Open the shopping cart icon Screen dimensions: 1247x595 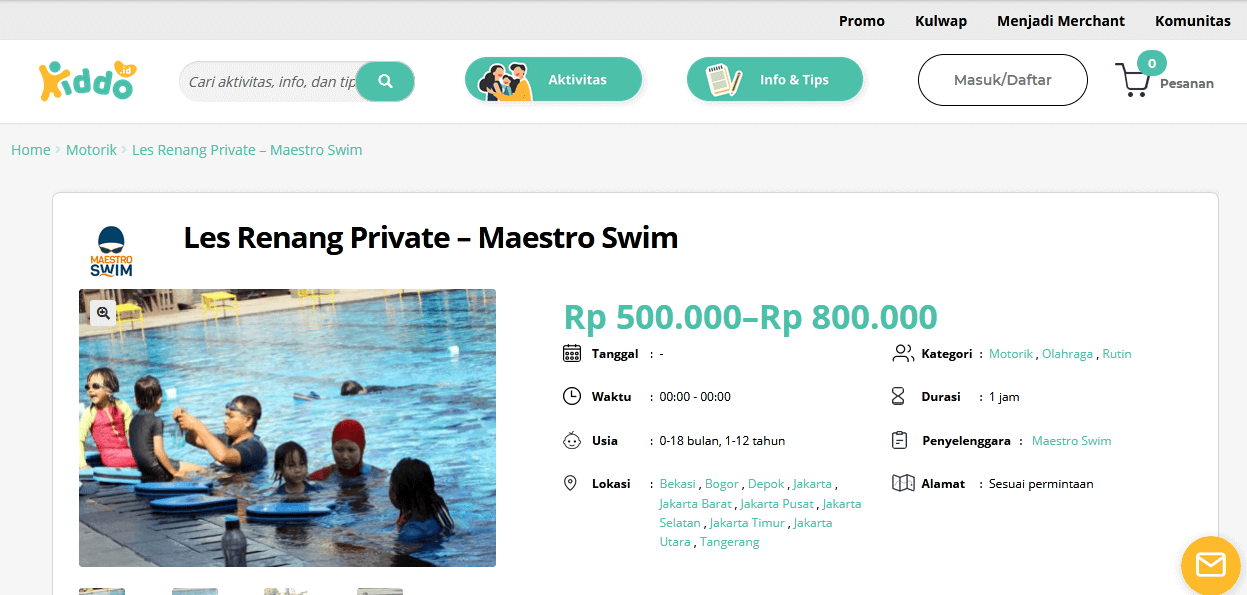point(1132,81)
